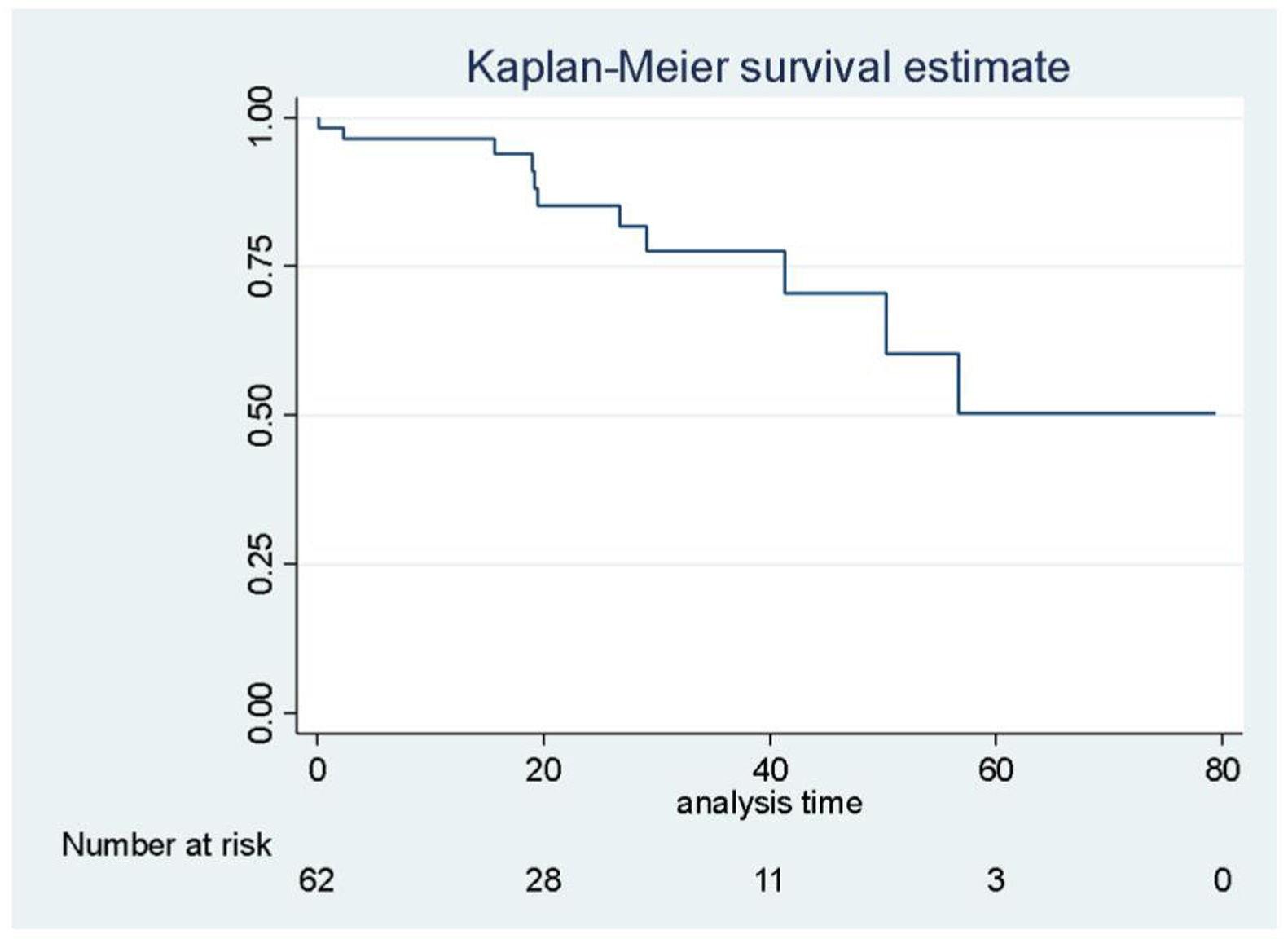Click the 0.00 y-axis tick label

click(x=262, y=713)
